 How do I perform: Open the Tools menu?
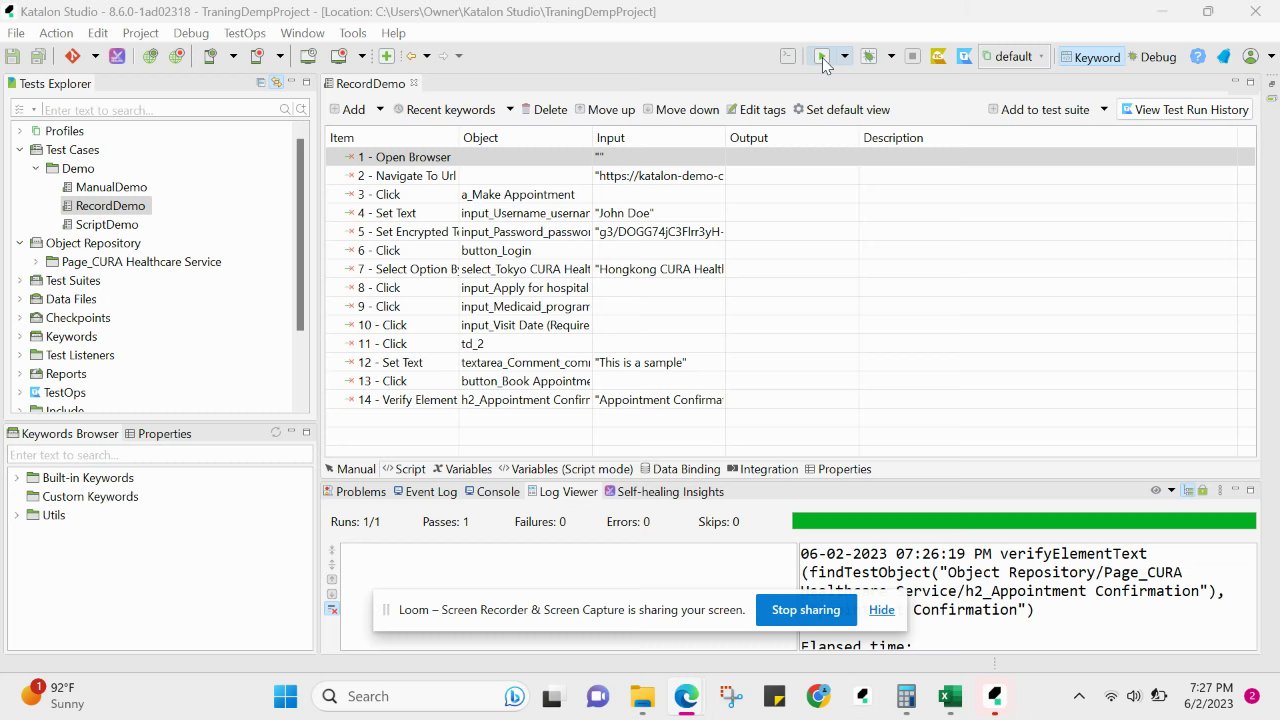(353, 33)
